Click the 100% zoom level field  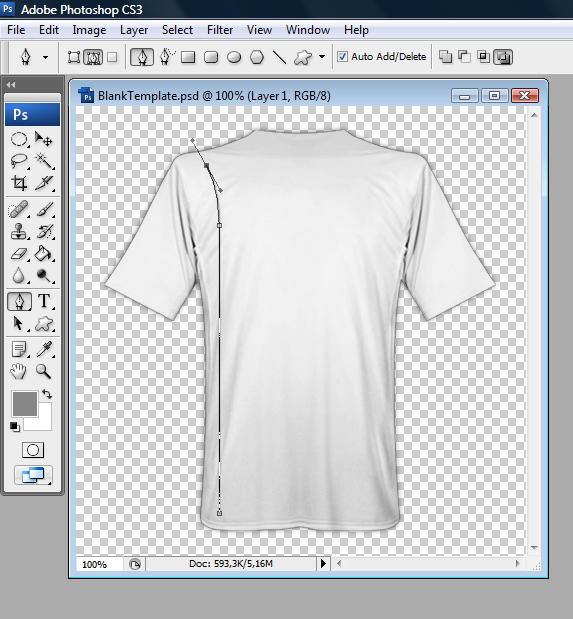[x=100, y=564]
